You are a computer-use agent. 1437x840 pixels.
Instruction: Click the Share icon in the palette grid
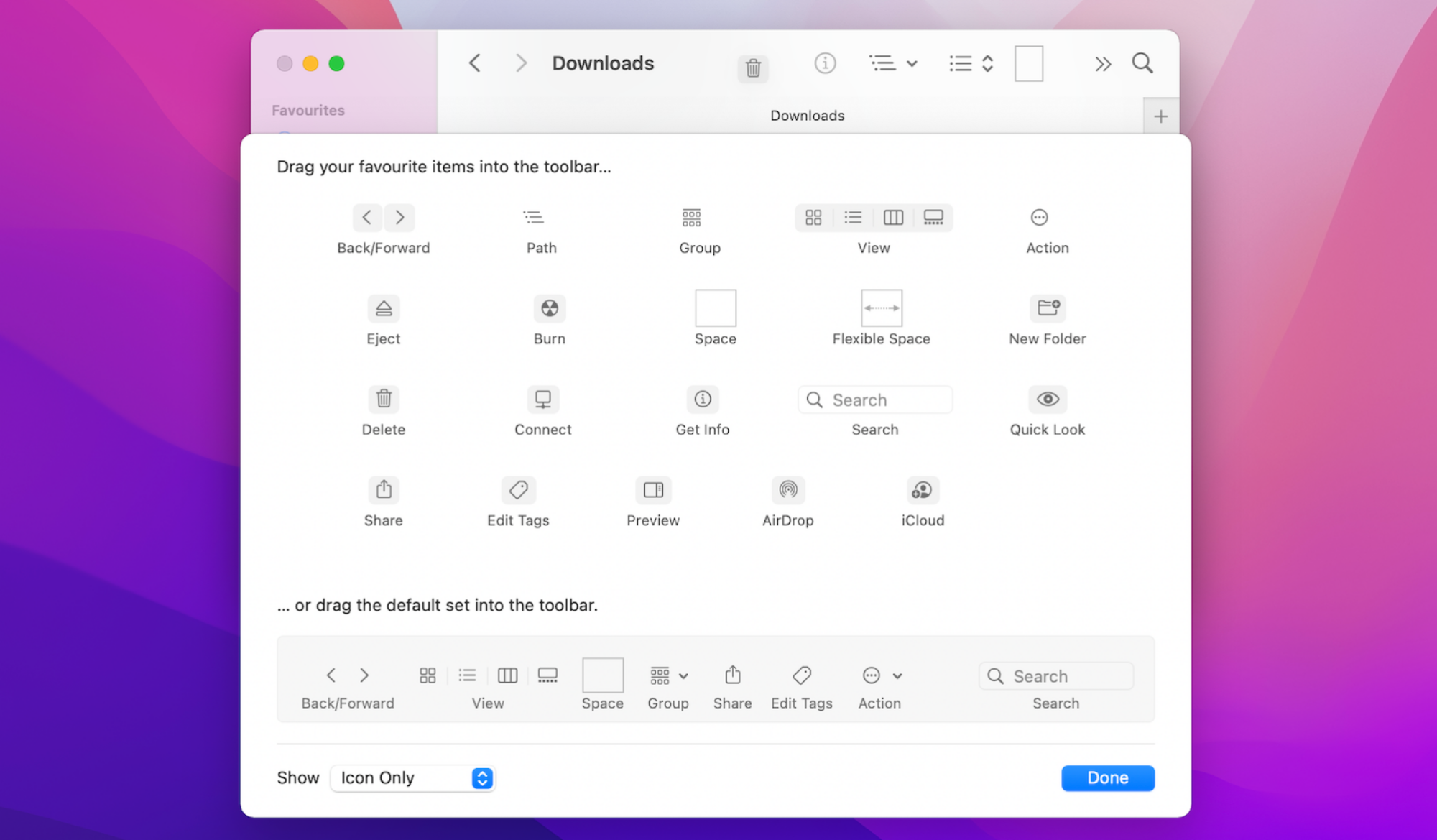click(384, 490)
